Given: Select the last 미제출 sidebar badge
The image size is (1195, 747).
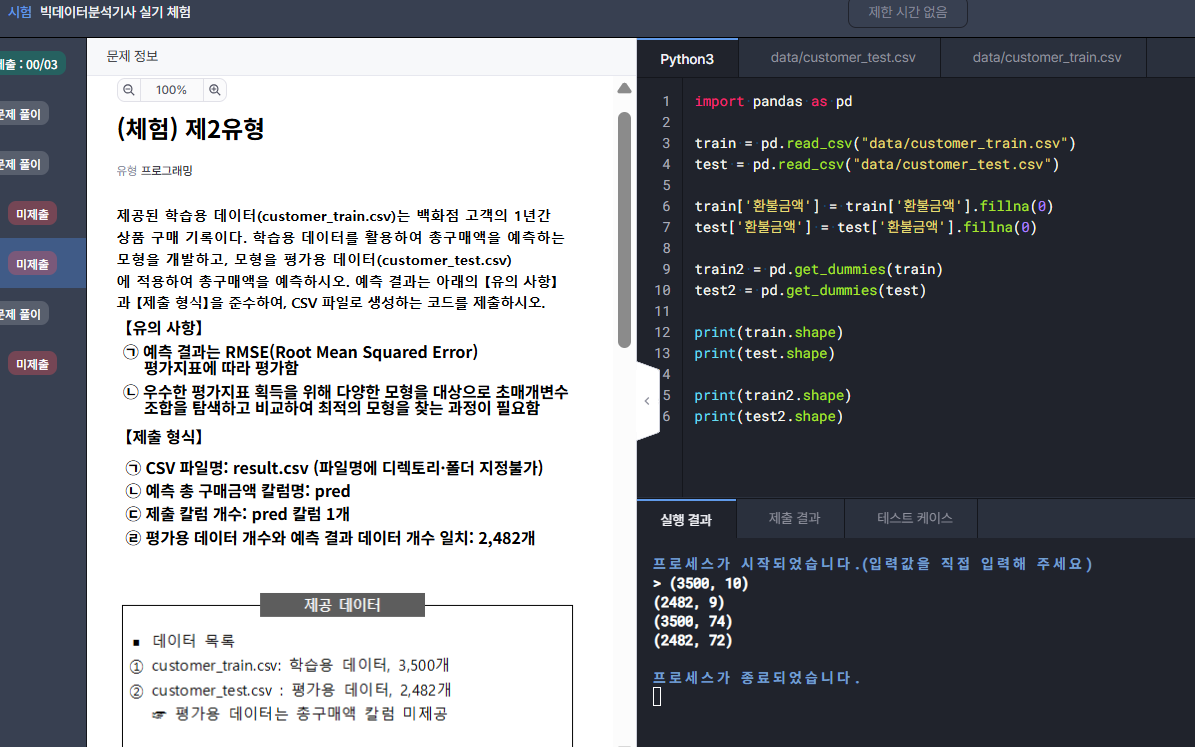Looking at the screenshot, I should point(33,364).
